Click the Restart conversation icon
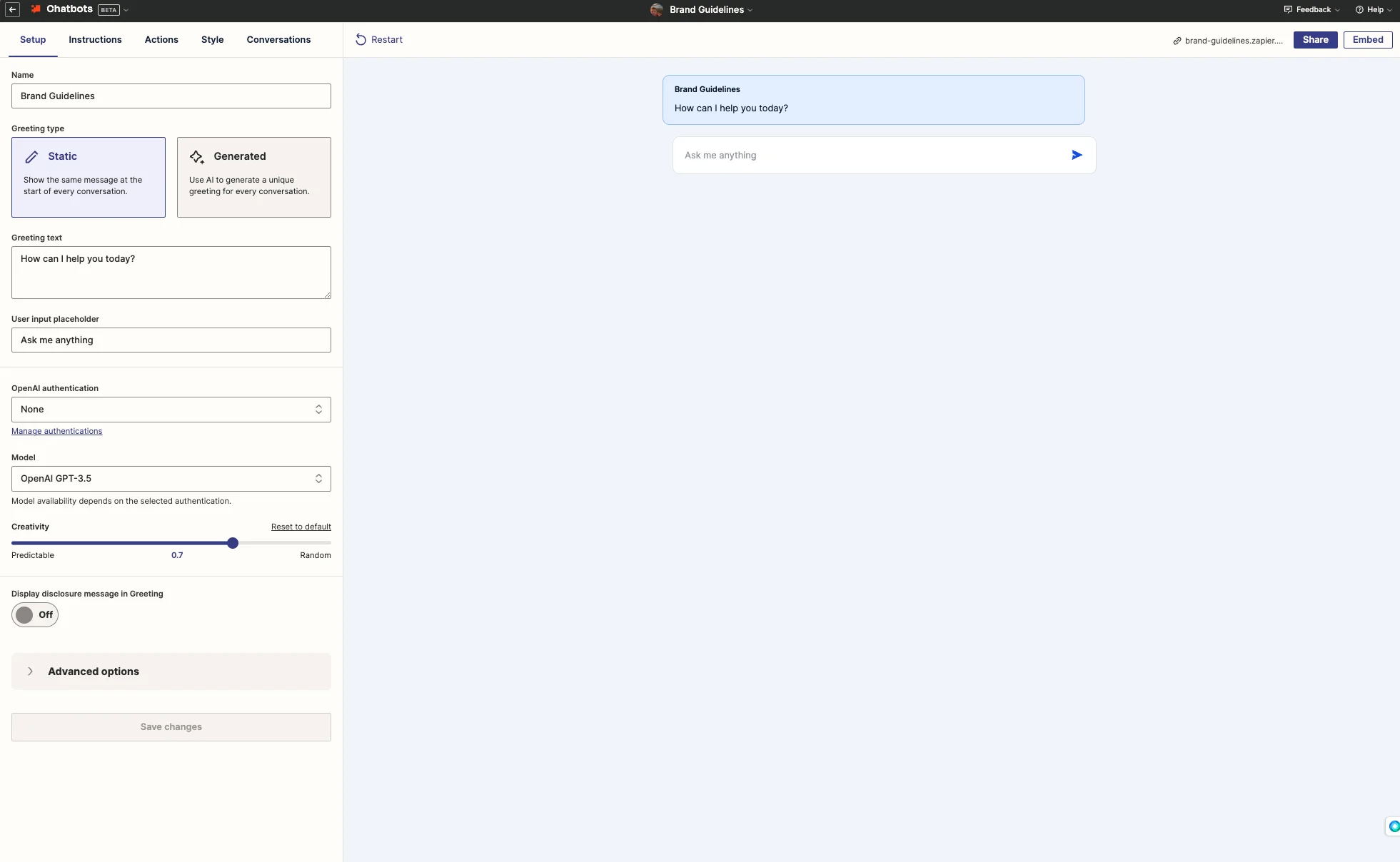This screenshot has width=1400, height=862. point(361,40)
